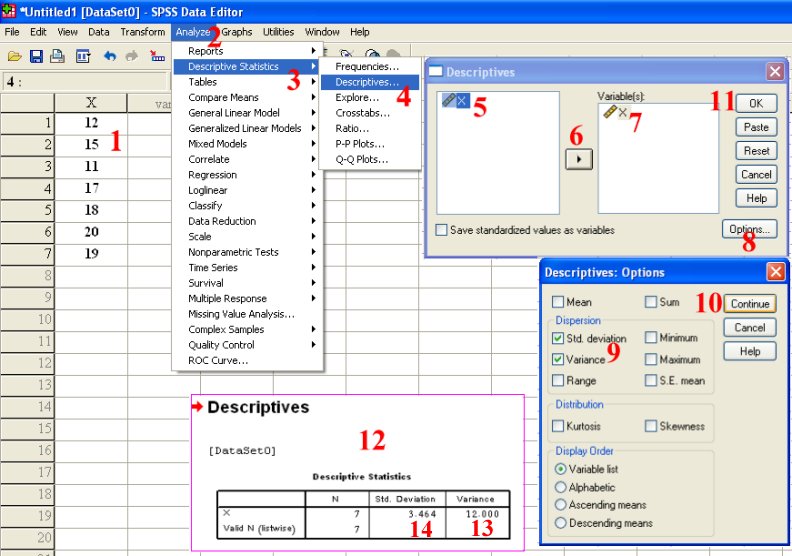Choose Explore... from the submenu
Viewport: 792px width, 556px height.
click(370, 97)
